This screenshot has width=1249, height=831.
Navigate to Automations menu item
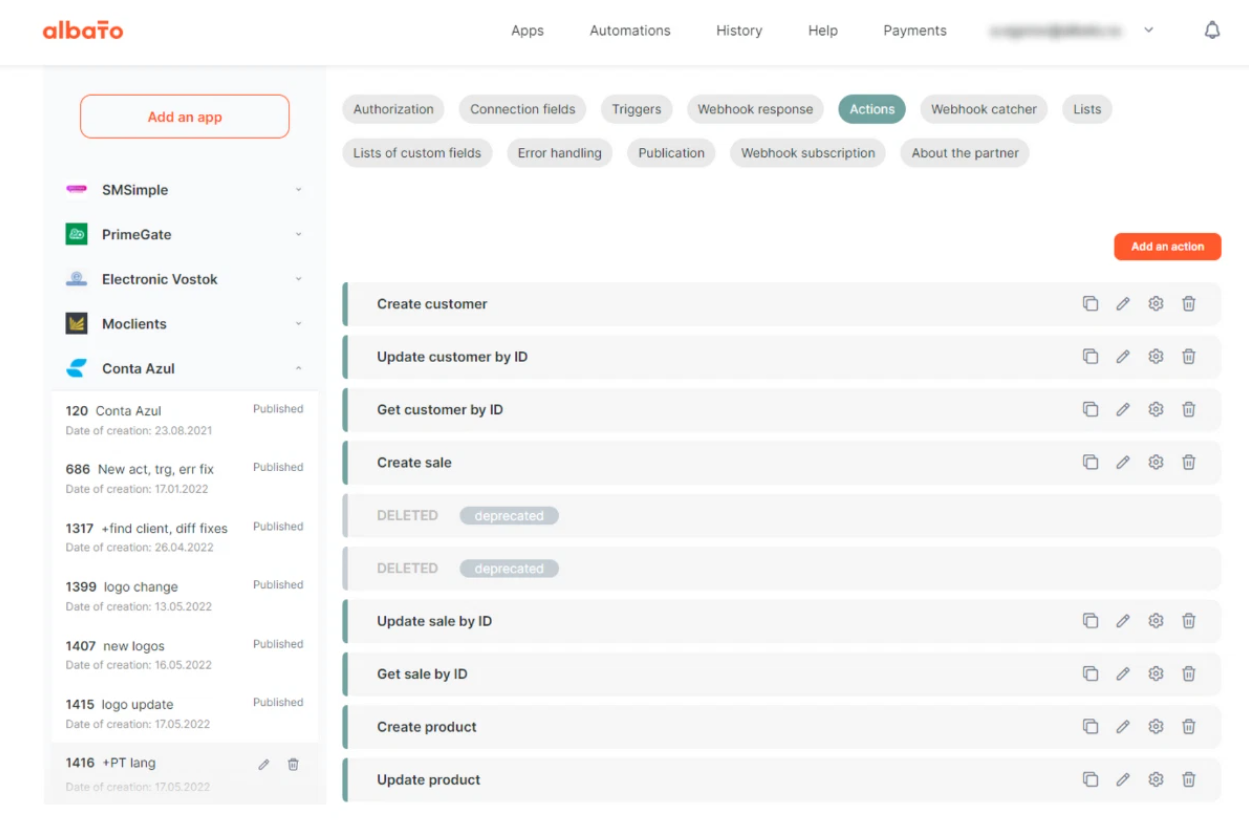(629, 30)
